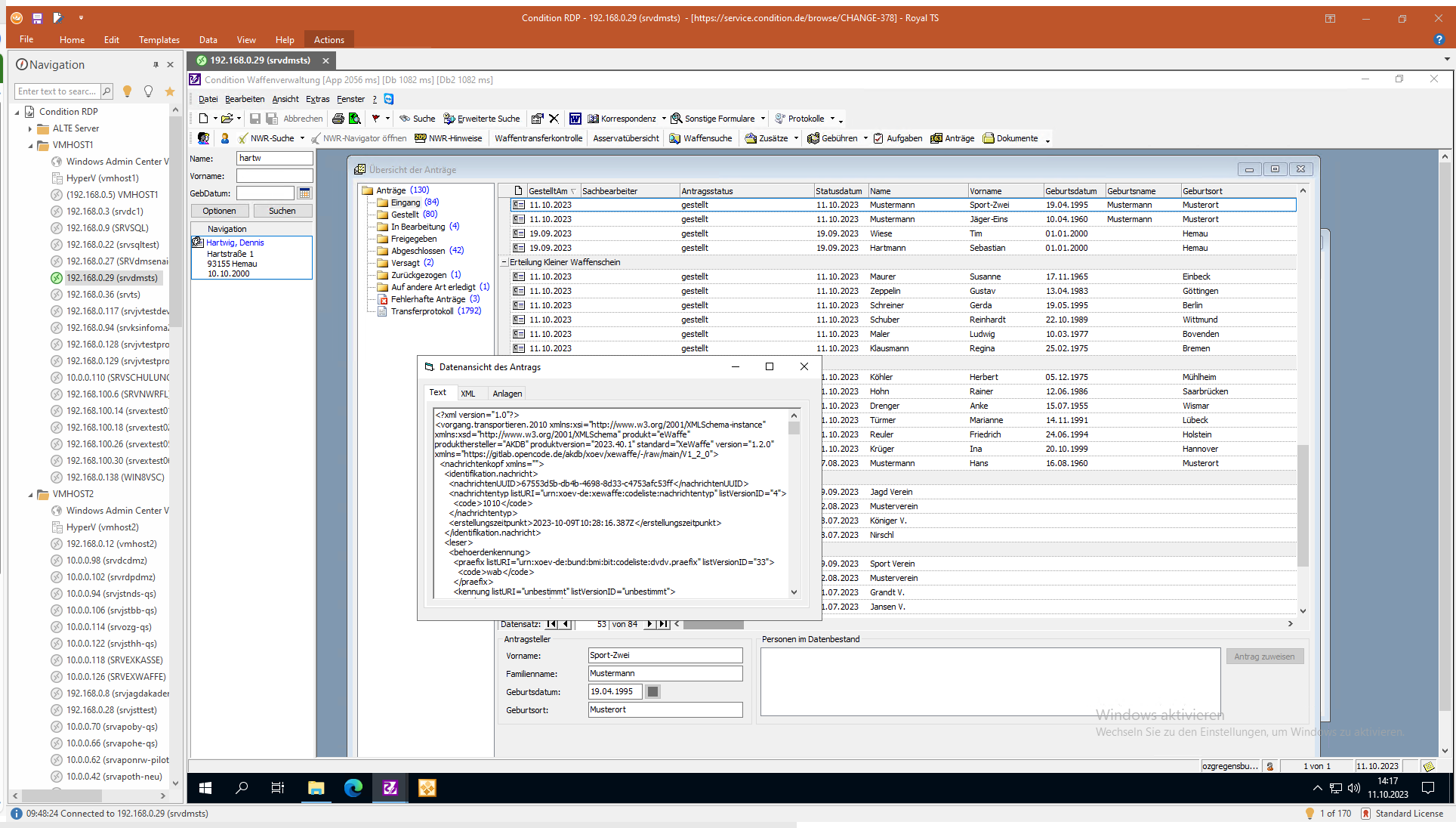Open the Korrespondenz dropdown arrow

[x=664, y=119]
